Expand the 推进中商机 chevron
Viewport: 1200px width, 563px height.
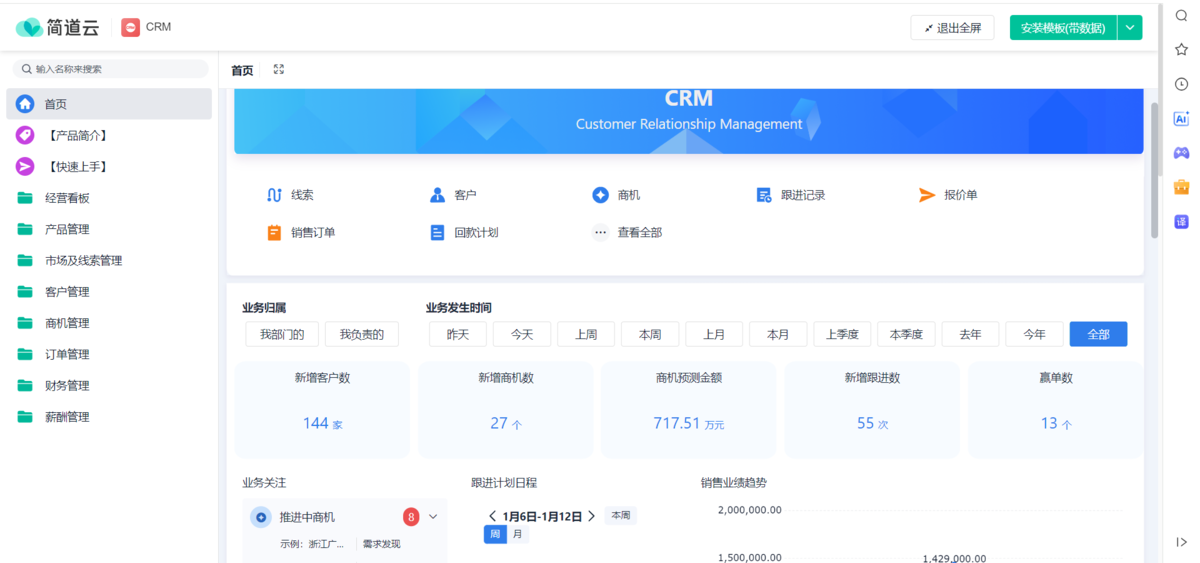pyautogui.click(x=433, y=517)
